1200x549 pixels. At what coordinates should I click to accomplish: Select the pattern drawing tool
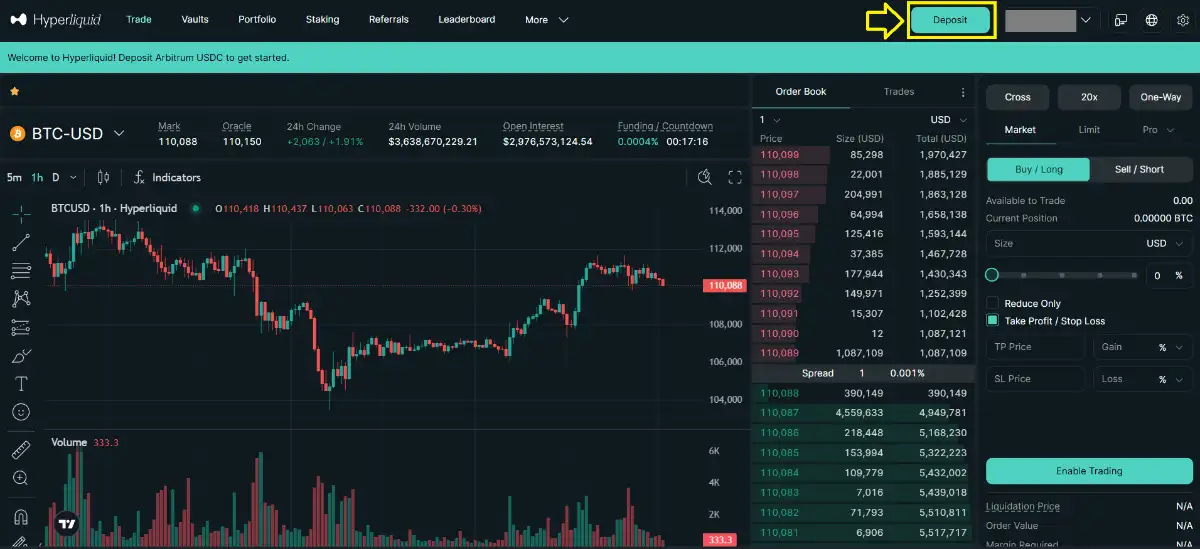[x=20, y=298]
